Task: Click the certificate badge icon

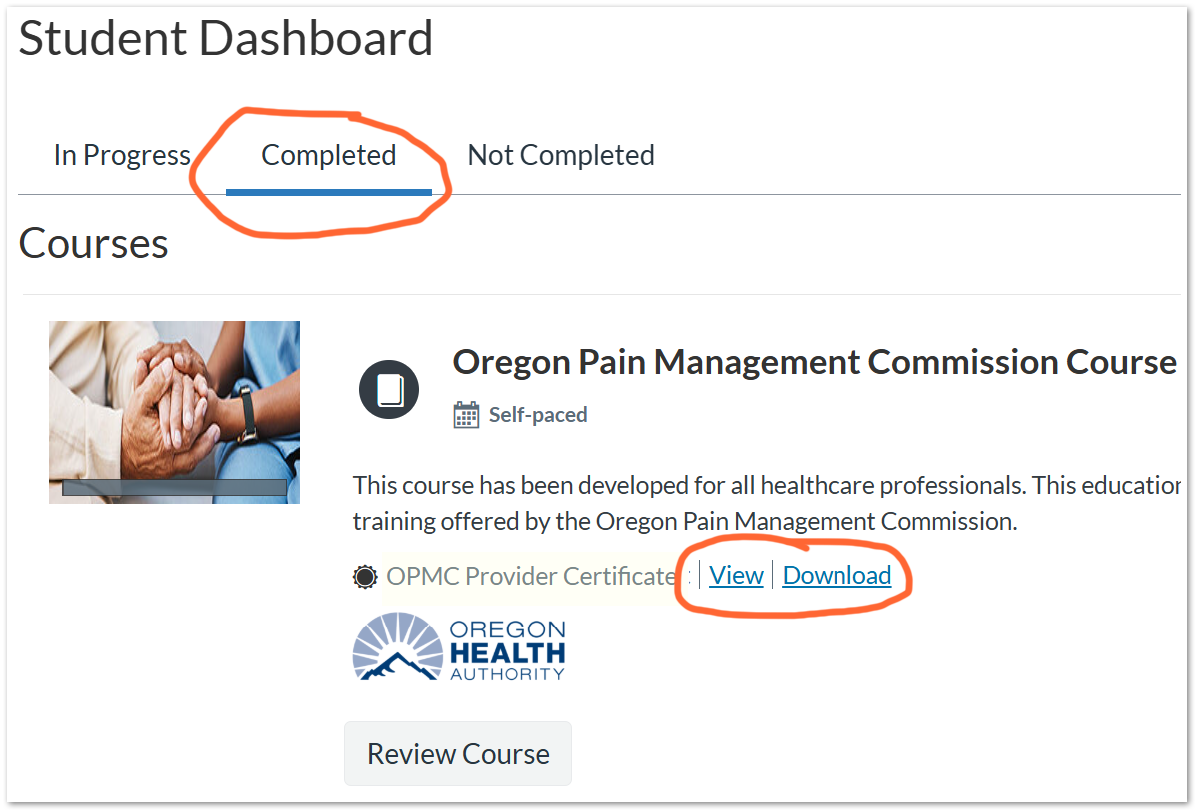Action: pyautogui.click(x=365, y=576)
